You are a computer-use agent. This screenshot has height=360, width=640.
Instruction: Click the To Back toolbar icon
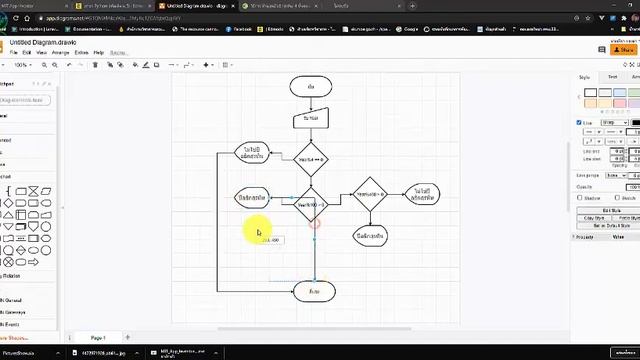pos(120,65)
